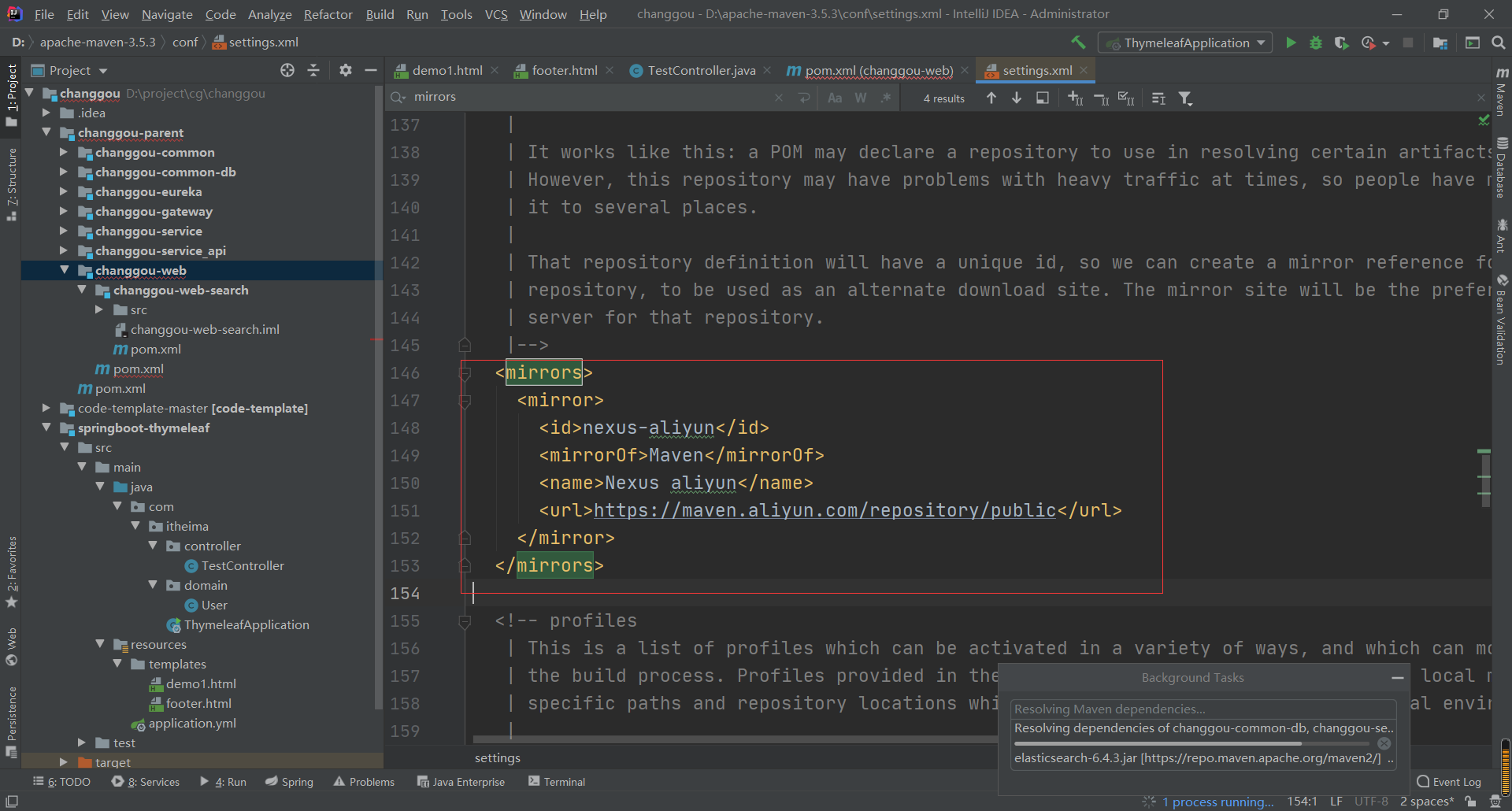This screenshot has width=1512, height=811.
Task: Open the Terminal tool window
Action: [x=557, y=781]
